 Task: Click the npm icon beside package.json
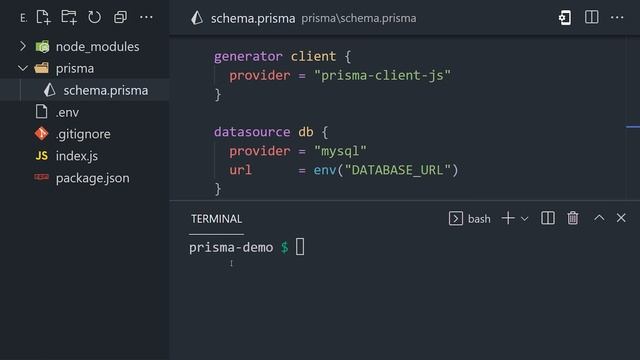pyautogui.click(x=42, y=177)
